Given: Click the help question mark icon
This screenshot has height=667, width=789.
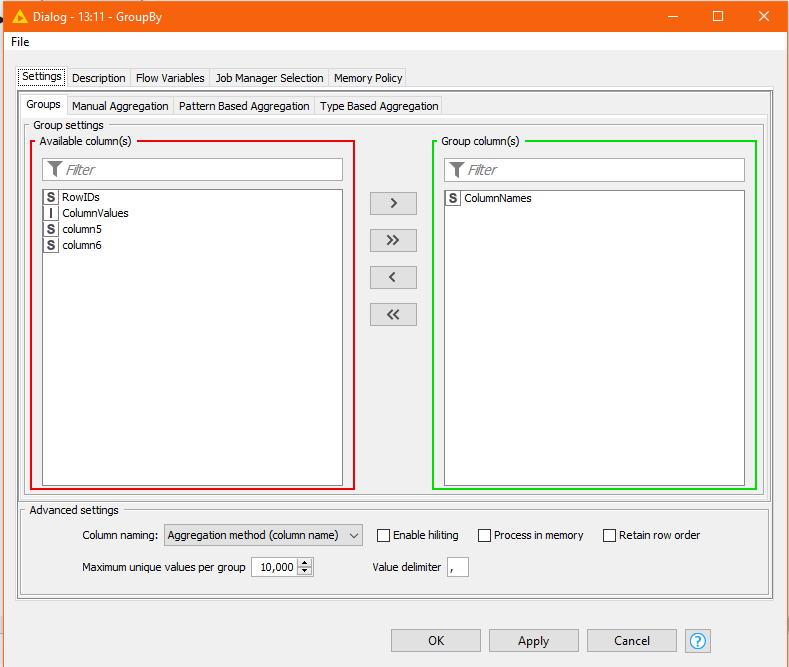Looking at the screenshot, I should click(697, 641).
